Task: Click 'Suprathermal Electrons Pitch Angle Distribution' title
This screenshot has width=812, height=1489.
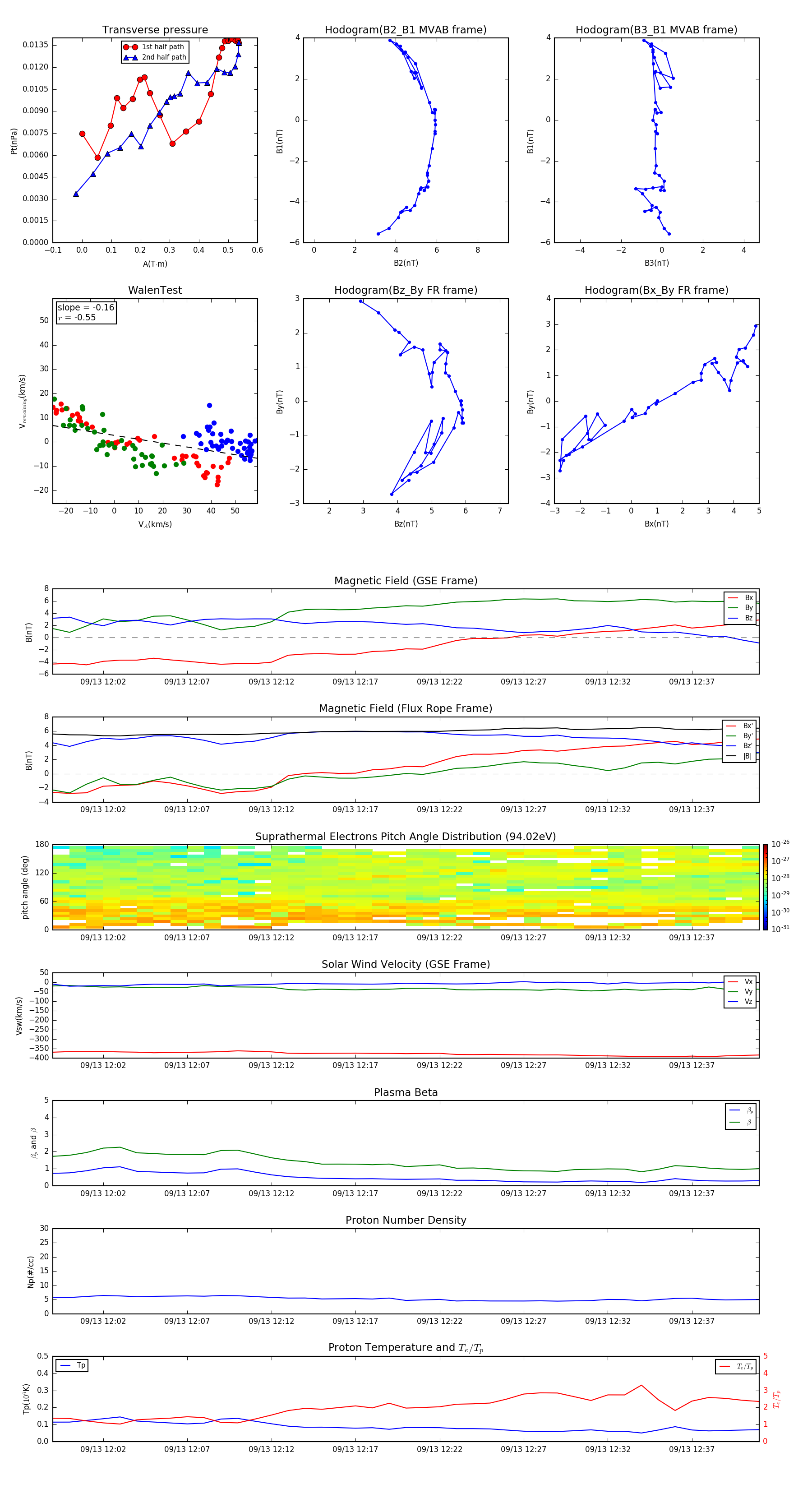Action: (x=406, y=837)
